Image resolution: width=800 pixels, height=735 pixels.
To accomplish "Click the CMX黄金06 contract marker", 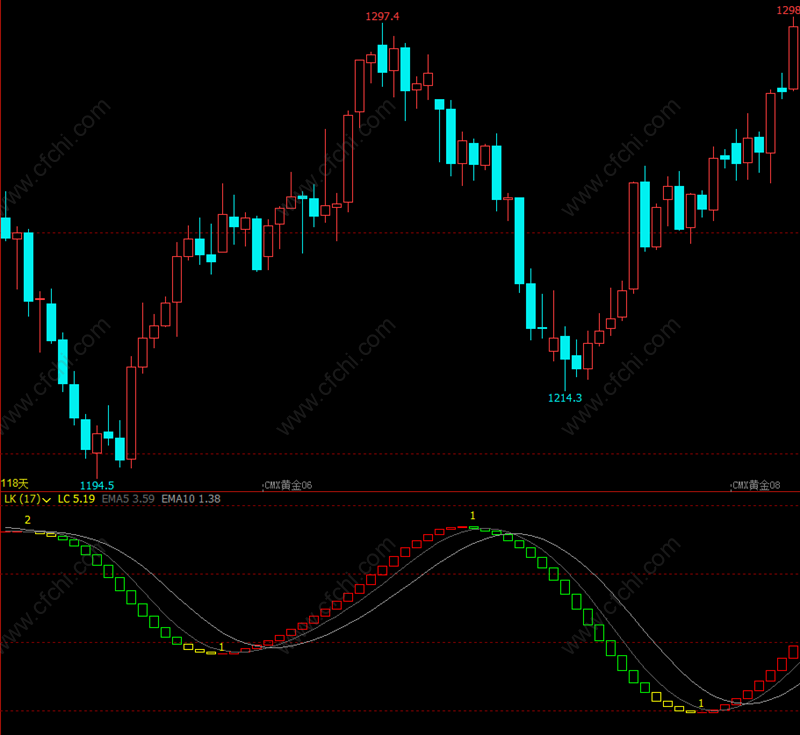I will 288,485.
